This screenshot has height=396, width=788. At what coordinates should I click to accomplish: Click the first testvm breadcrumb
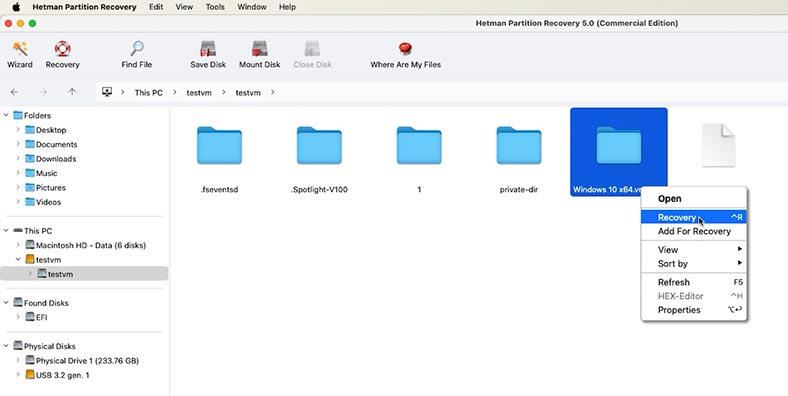coord(199,92)
